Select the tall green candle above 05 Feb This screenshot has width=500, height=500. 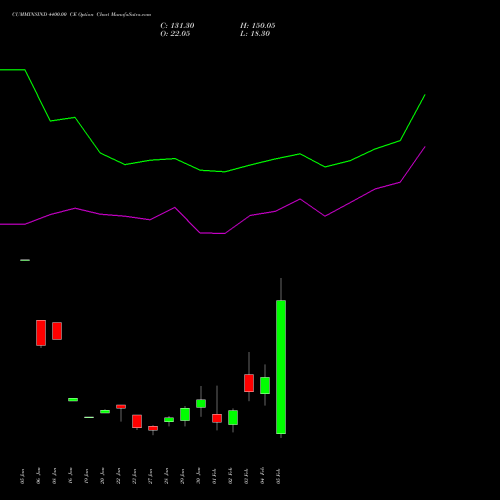[x=281, y=367]
